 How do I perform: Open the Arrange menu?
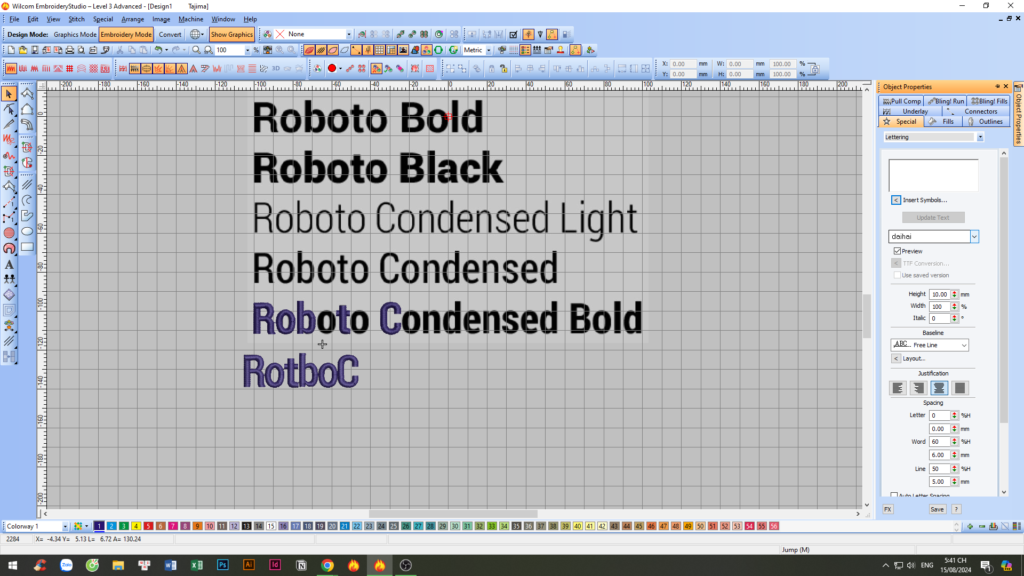click(133, 19)
